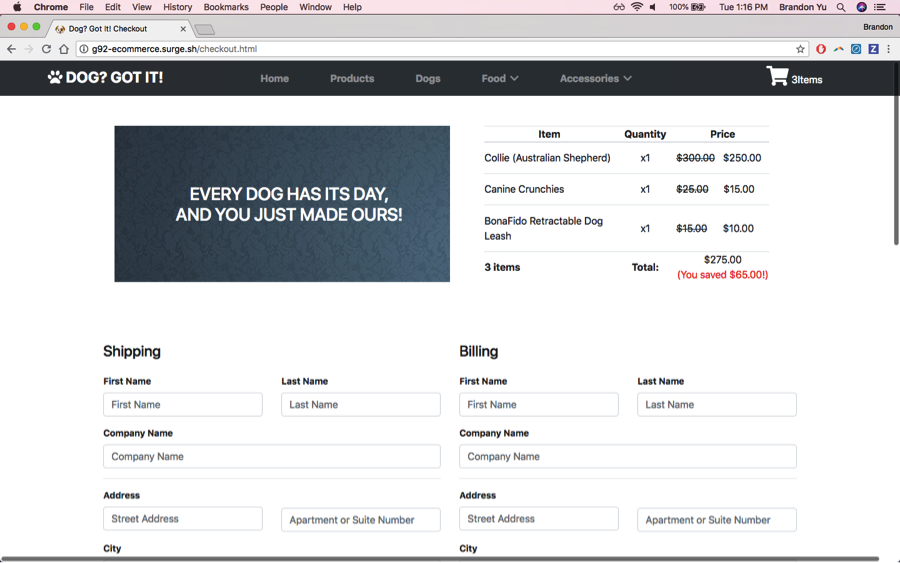The height and width of the screenshot is (563, 900).
Task: Click the Siri icon in menu bar
Action: tap(862, 7)
